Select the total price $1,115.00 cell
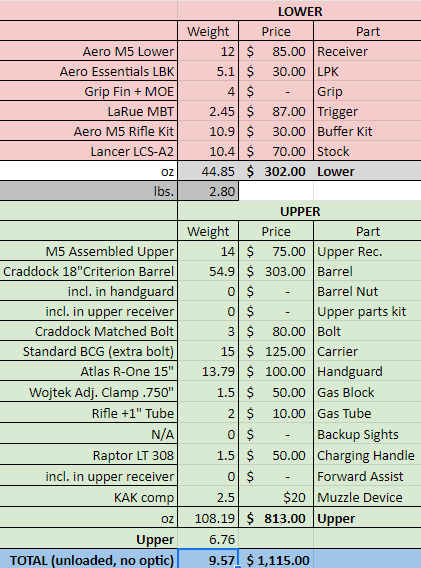Viewport: 421px width, 568px height. pyautogui.click(x=276, y=560)
